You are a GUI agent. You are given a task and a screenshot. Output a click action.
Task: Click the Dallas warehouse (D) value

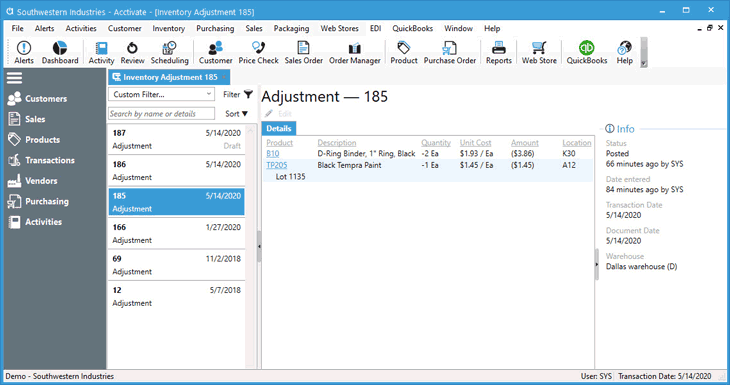tap(641, 267)
